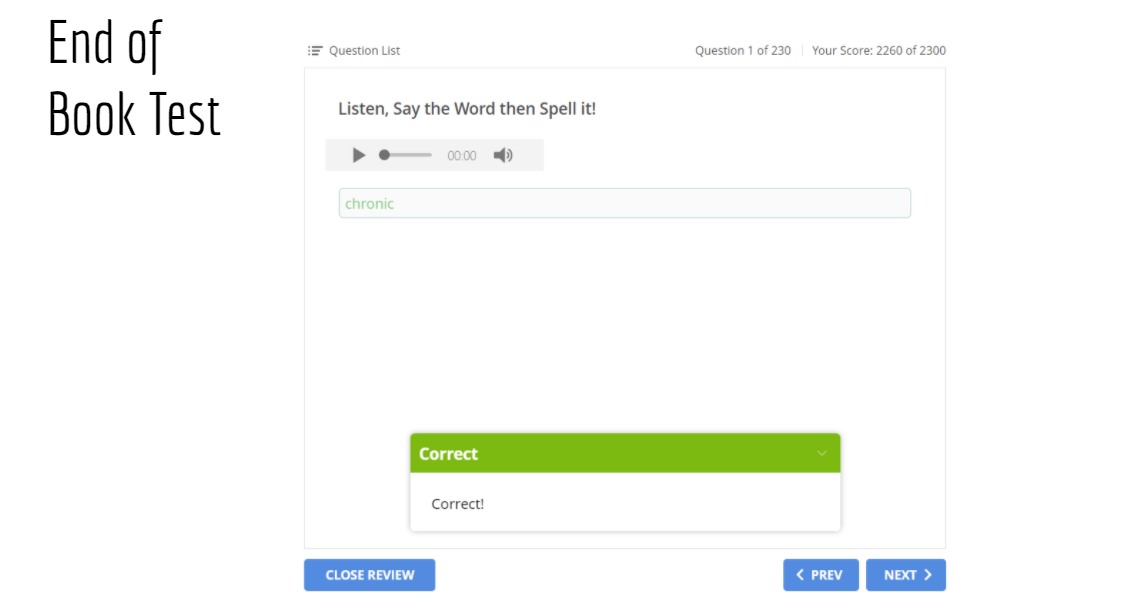Click the "Correct!" feedback message text
The width and height of the screenshot is (1125, 613).
[x=458, y=504]
